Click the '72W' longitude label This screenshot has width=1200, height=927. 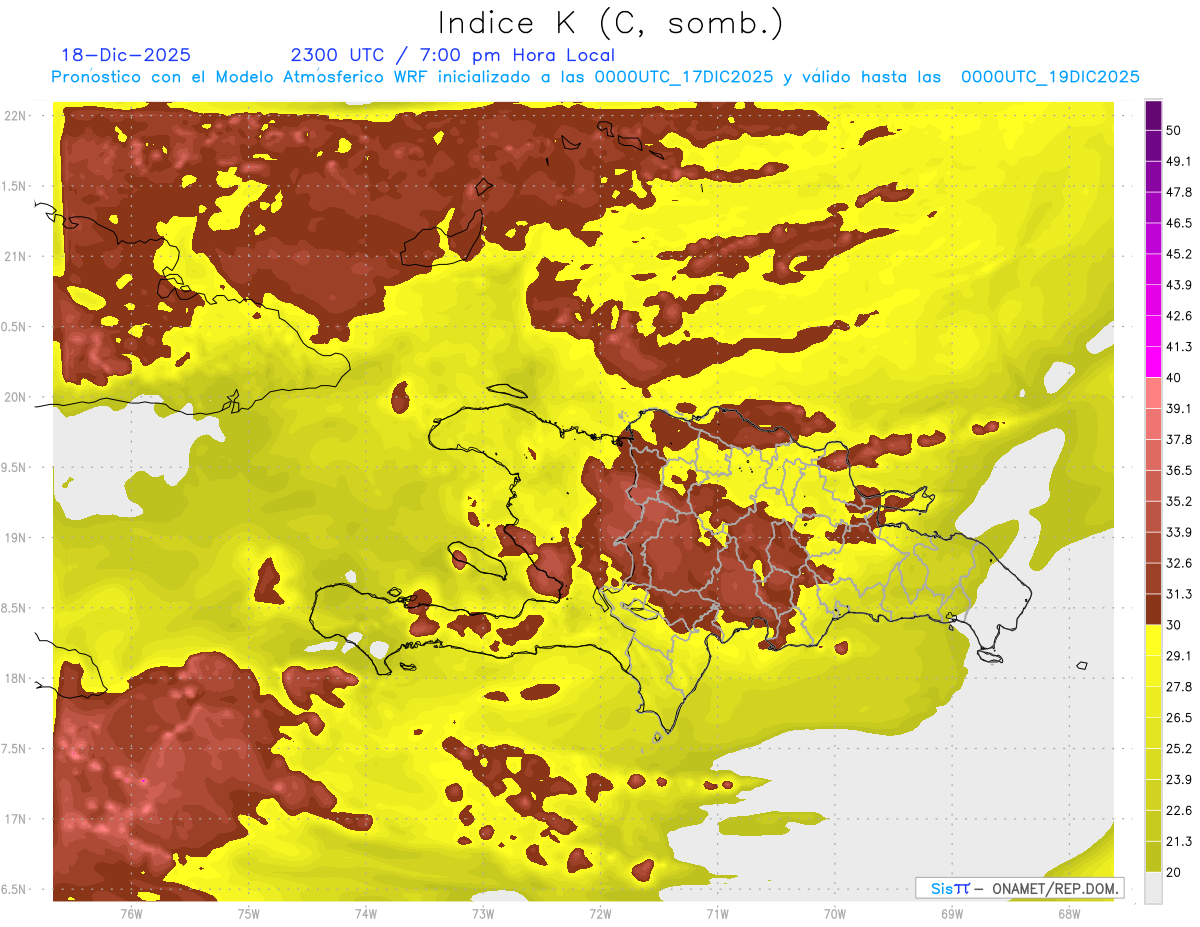(600, 914)
